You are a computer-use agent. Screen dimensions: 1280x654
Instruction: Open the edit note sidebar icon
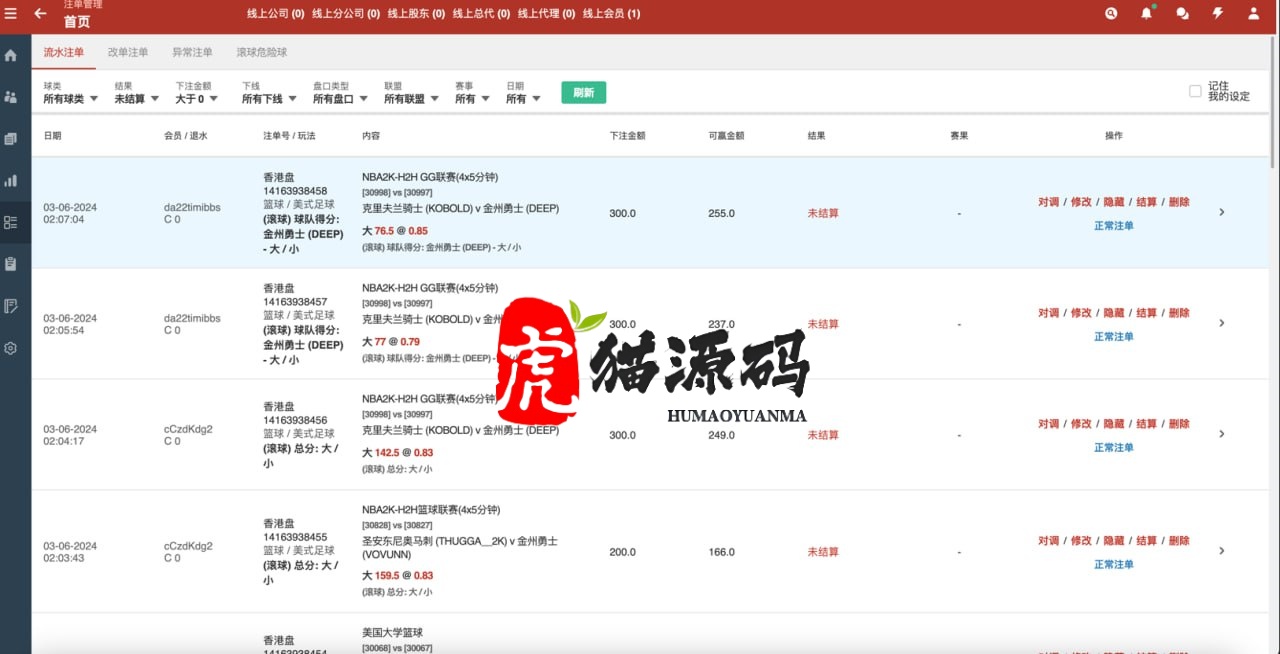click(x=11, y=306)
